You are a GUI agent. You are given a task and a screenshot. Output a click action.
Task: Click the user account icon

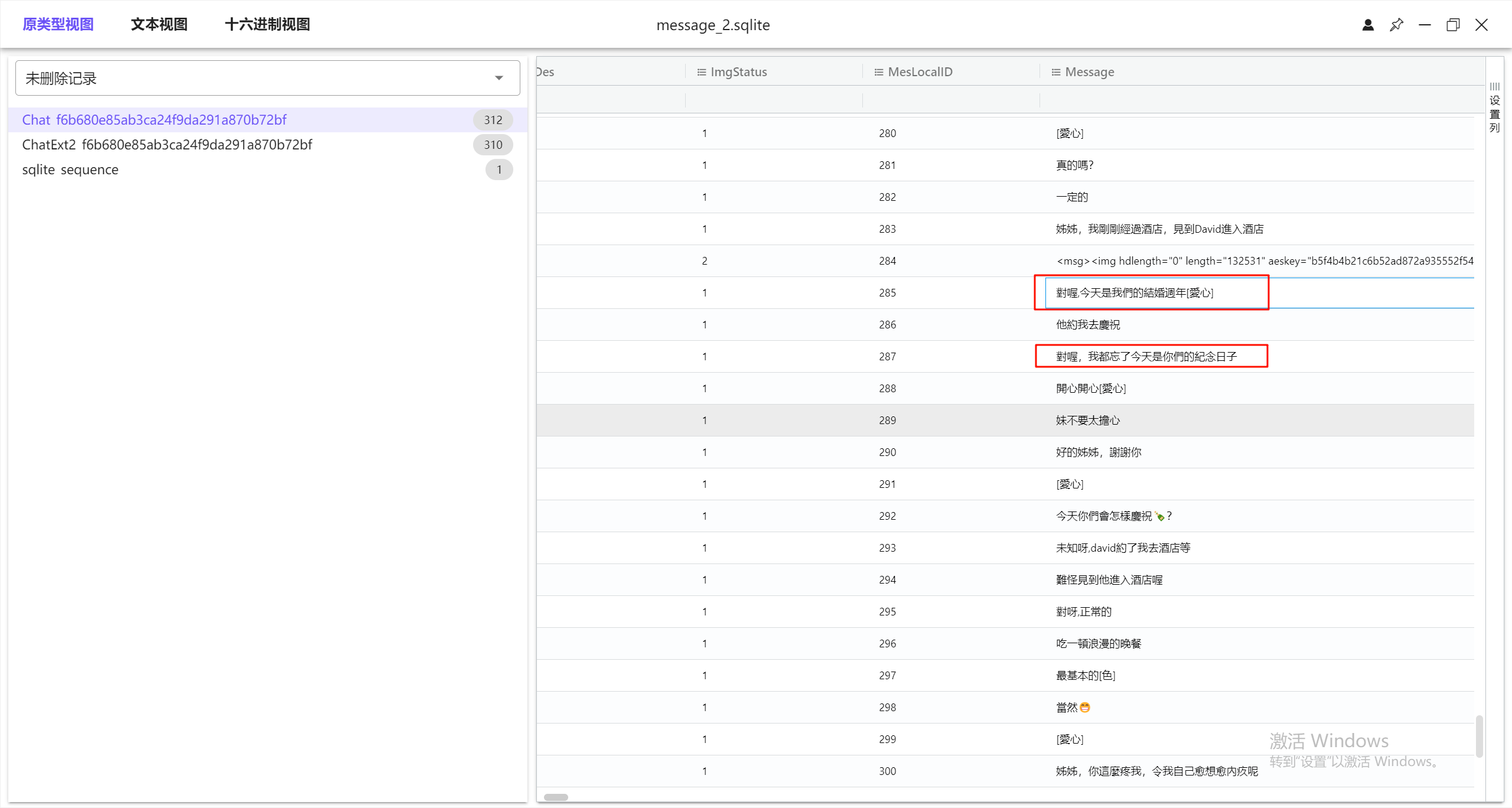[x=1368, y=25]
